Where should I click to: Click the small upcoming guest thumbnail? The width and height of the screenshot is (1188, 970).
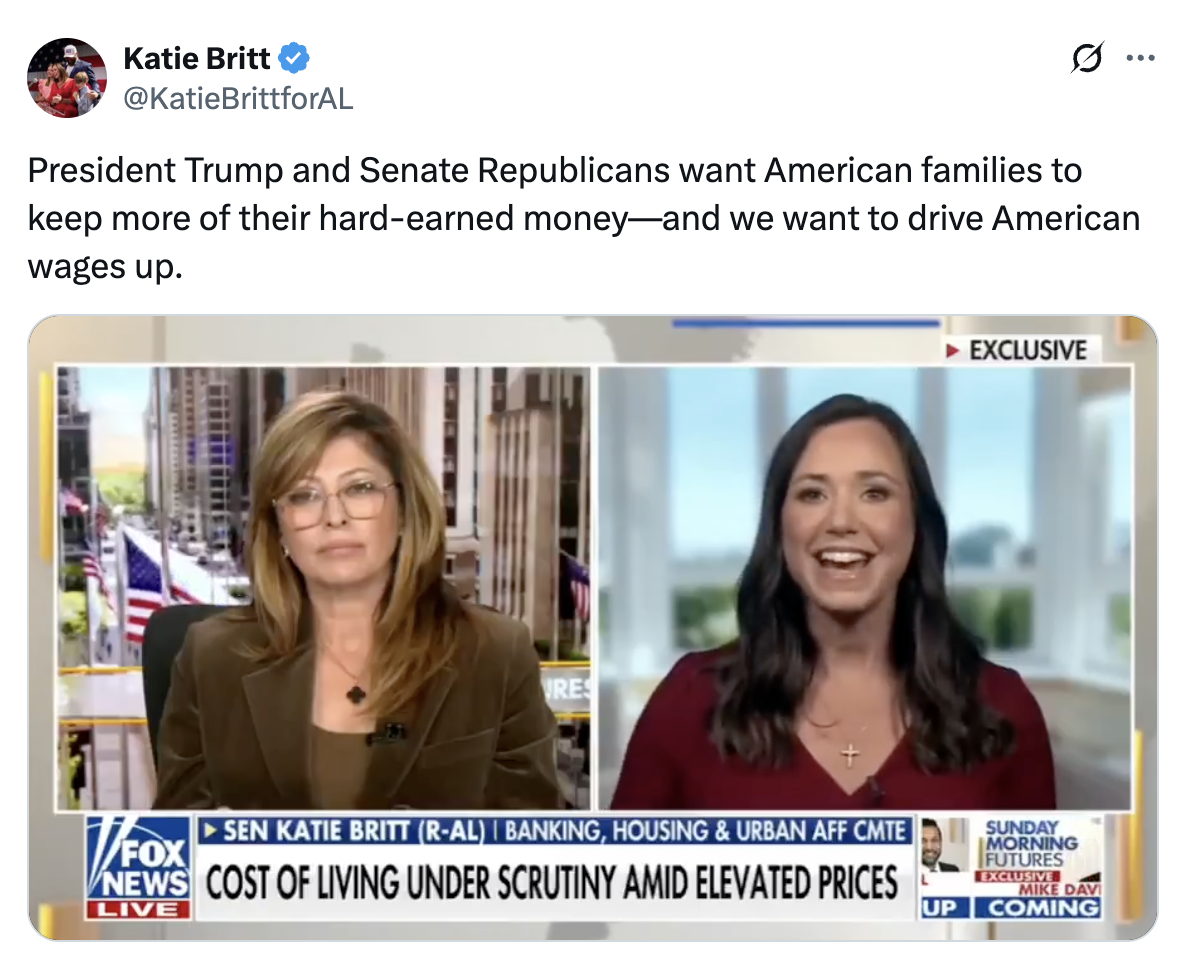pyautogui.click(x=945, y=845)
